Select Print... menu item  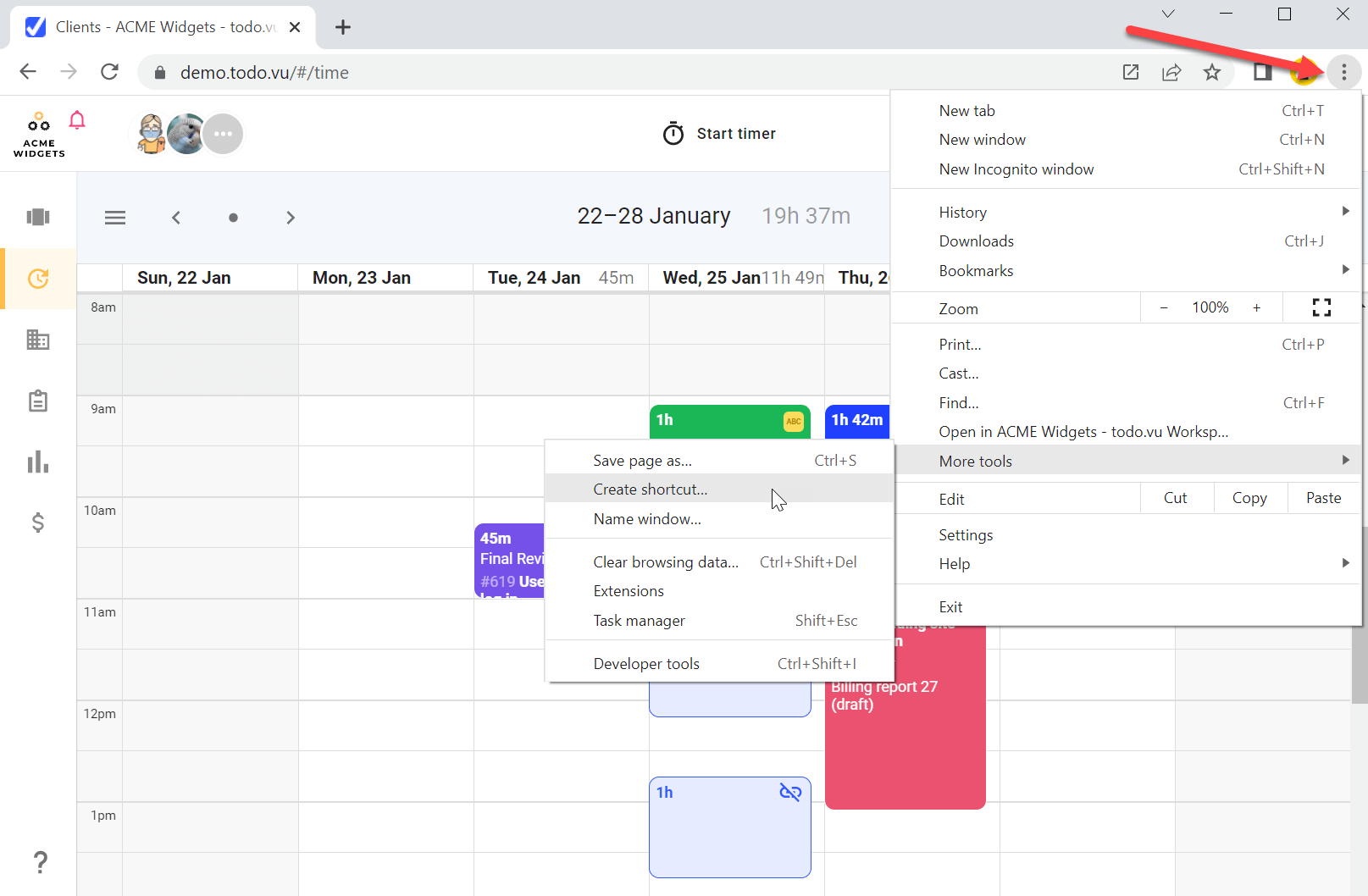(x=1126, y=344)
